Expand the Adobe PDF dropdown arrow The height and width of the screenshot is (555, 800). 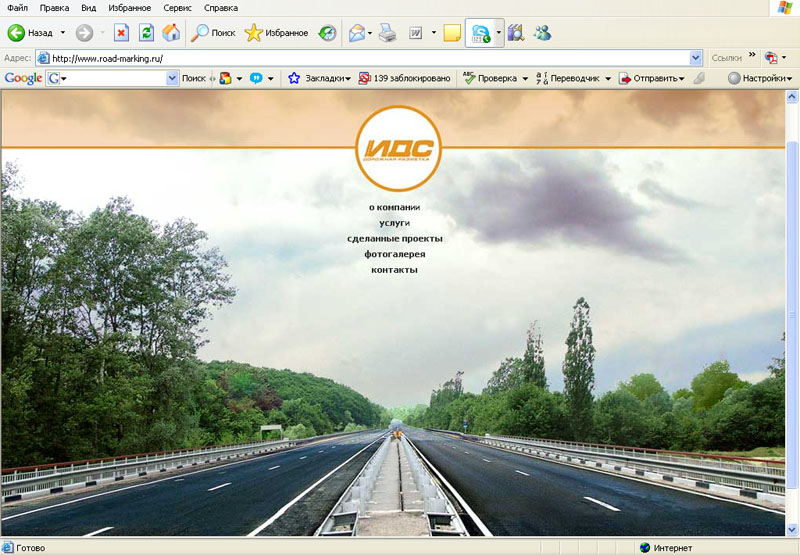(x=784, y=58)
